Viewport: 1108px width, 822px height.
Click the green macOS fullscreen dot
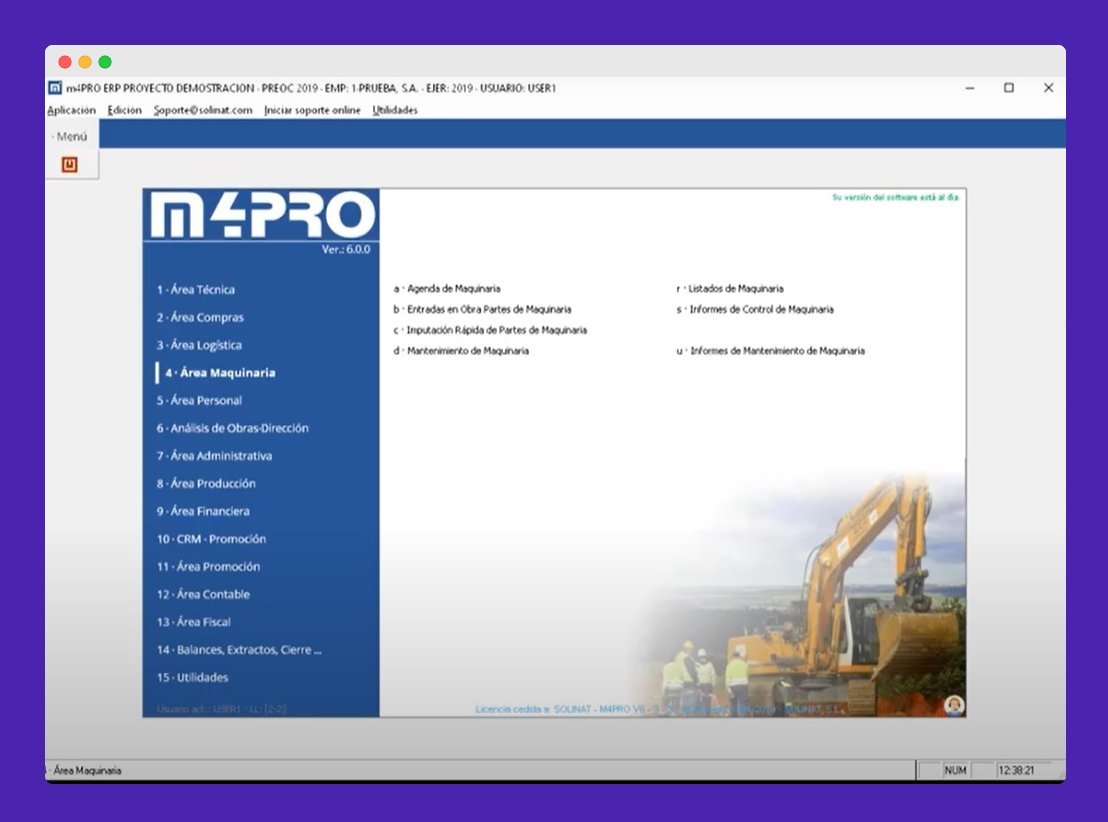tap(105, 62)
